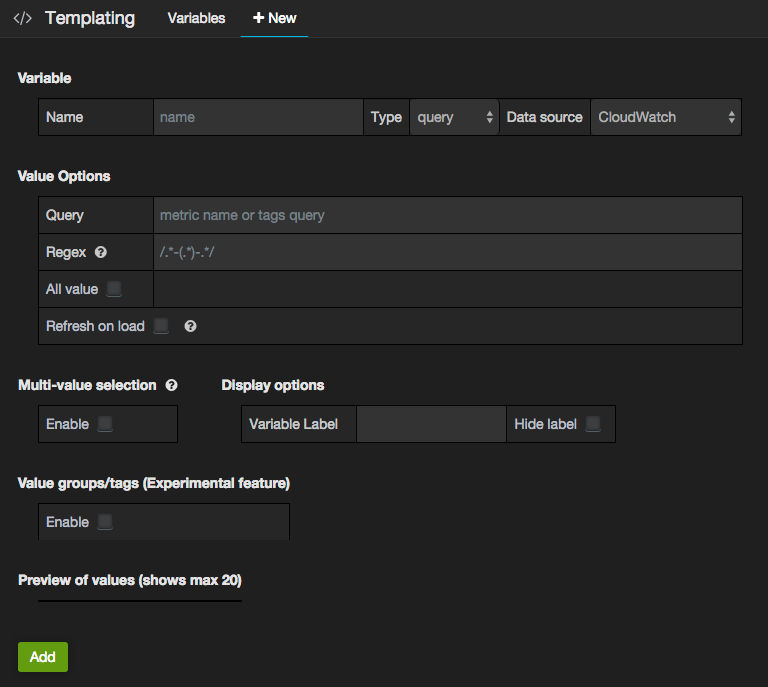Click the plus icon on New tab
The width and height of the screenshot is (768, 687).
click(258, 18)
